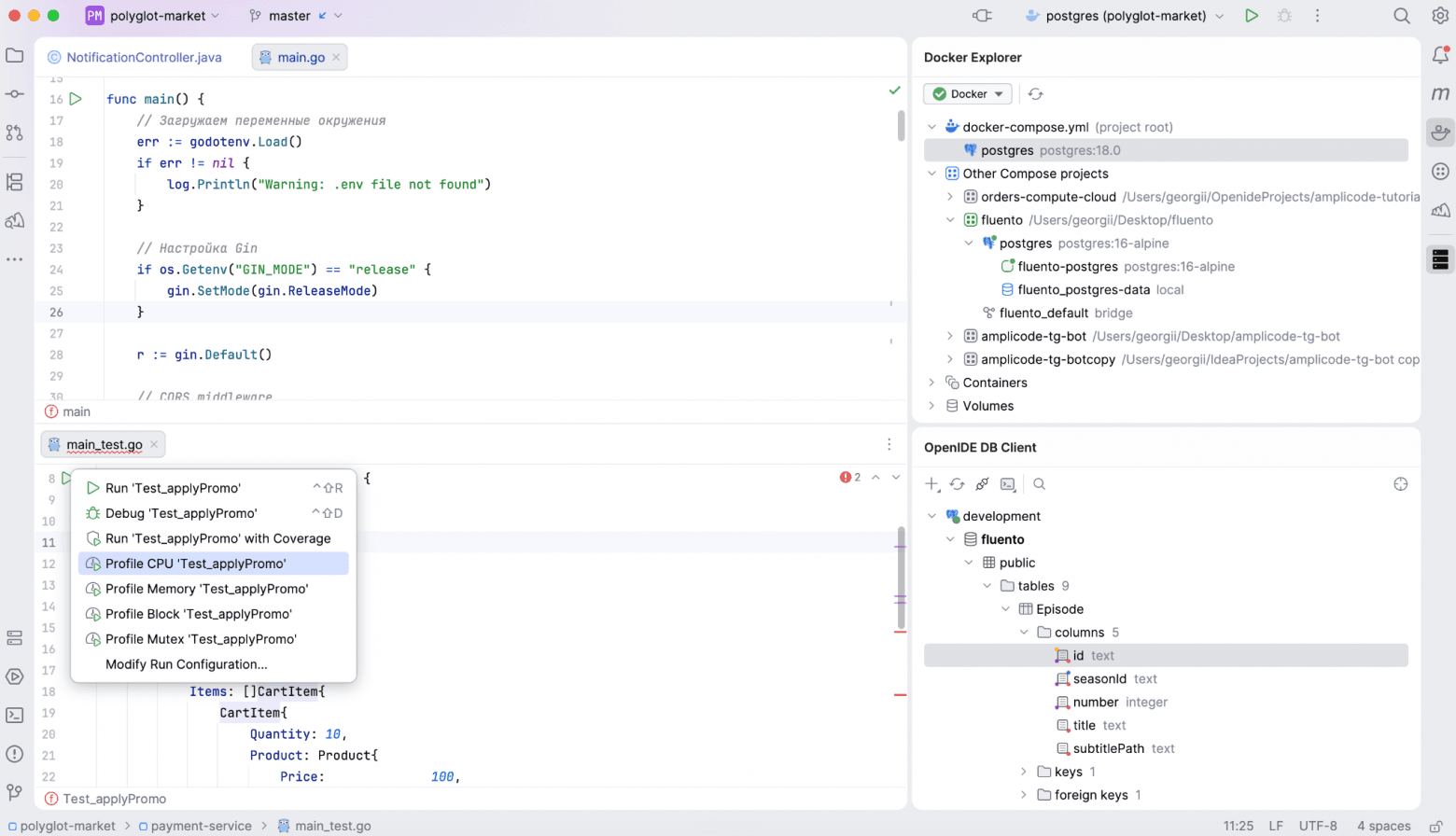Select the fluento-postgres container row
Viewport: 1456px width, 836px height.
[x=1166, y=266]
